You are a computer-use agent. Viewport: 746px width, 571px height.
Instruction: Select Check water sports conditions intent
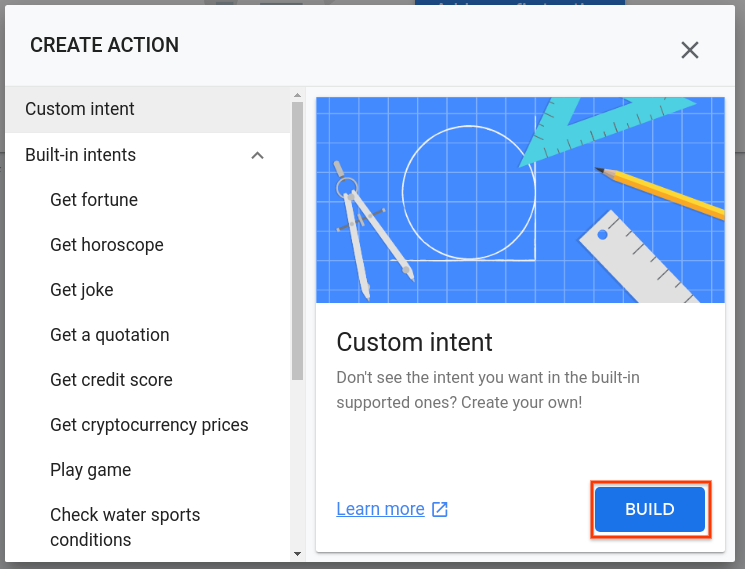(x=125, y=527)
